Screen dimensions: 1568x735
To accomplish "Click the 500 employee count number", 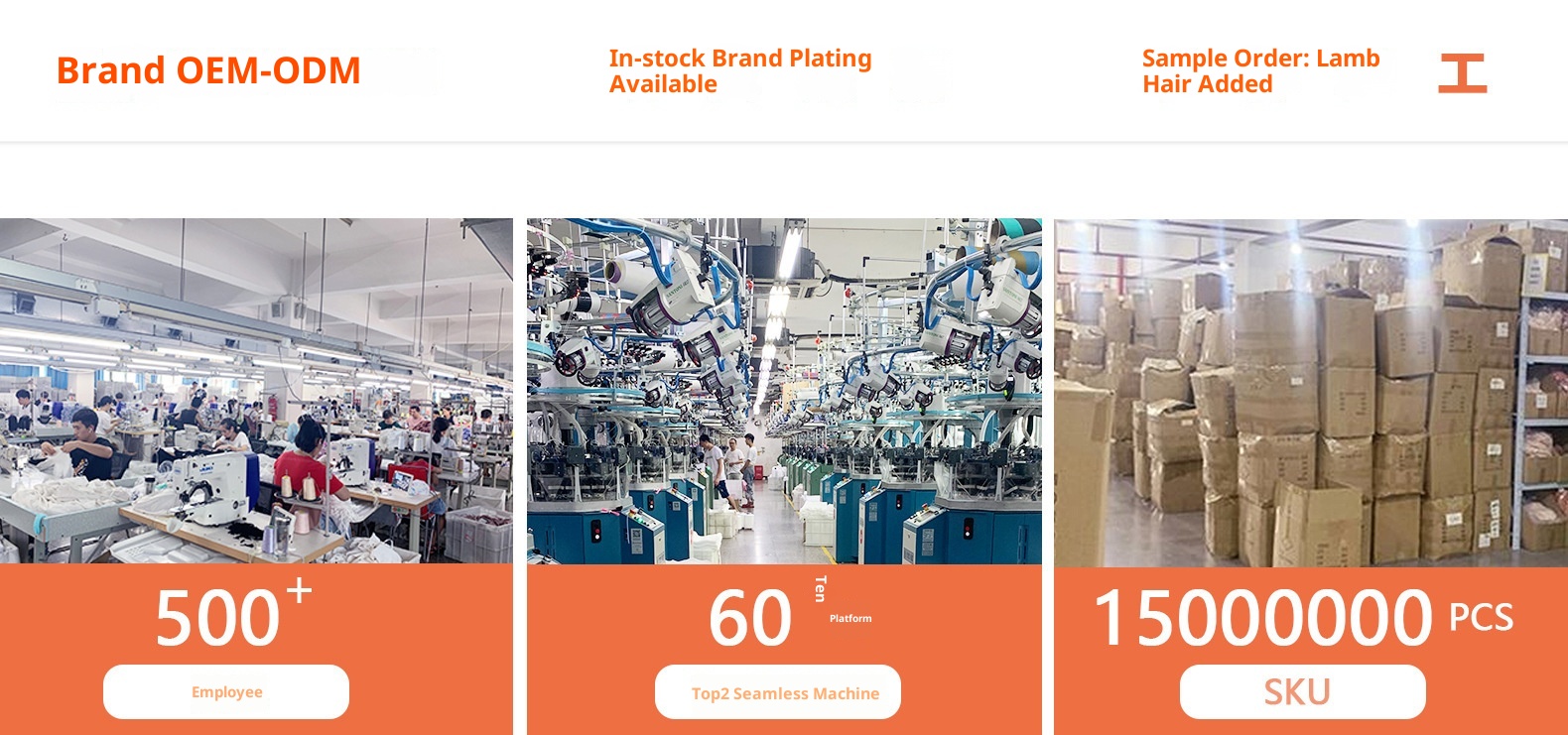I will (x=217, y=619).
